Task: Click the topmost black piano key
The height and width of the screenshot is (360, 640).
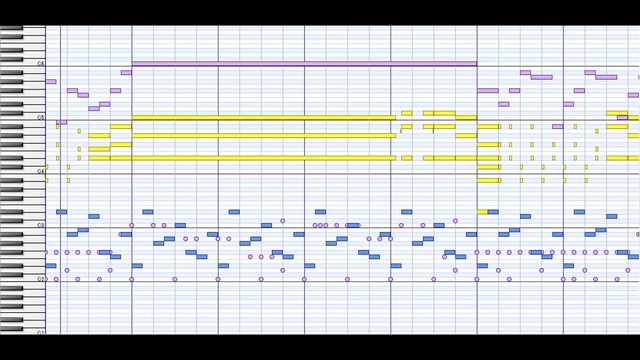Action: click(11, 28)
